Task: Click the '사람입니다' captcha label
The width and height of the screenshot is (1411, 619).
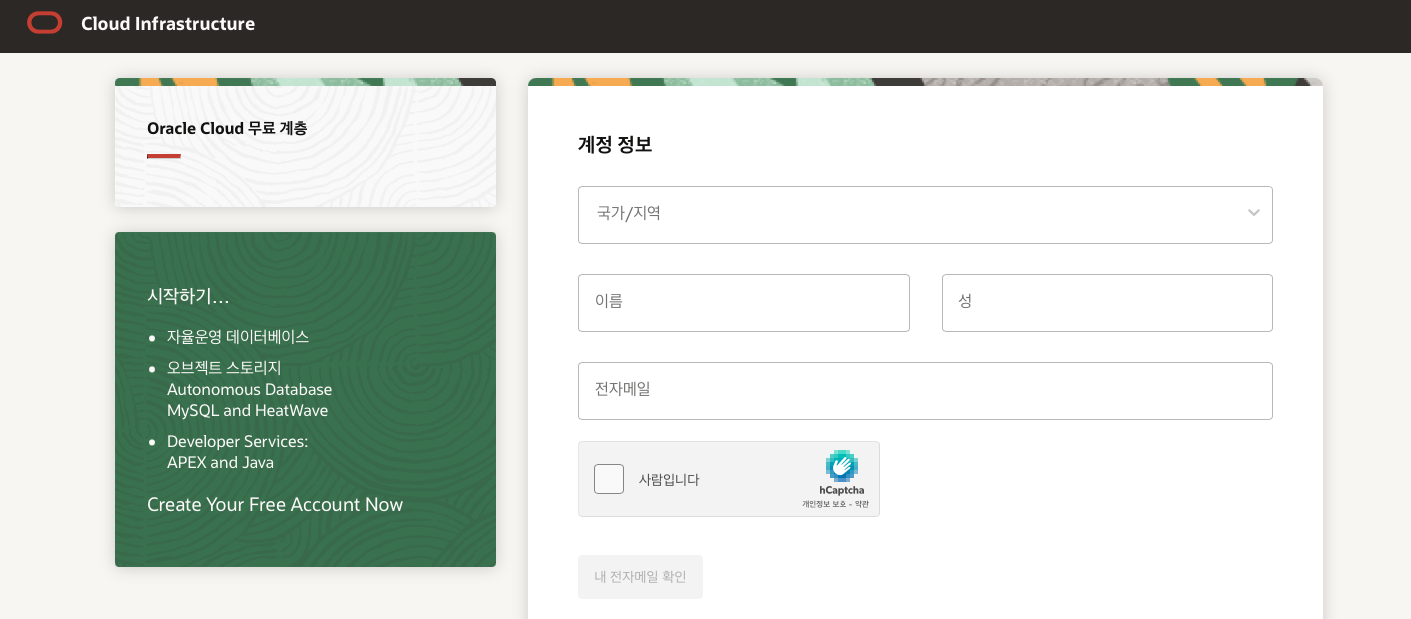Action: [x=669, y=480]
